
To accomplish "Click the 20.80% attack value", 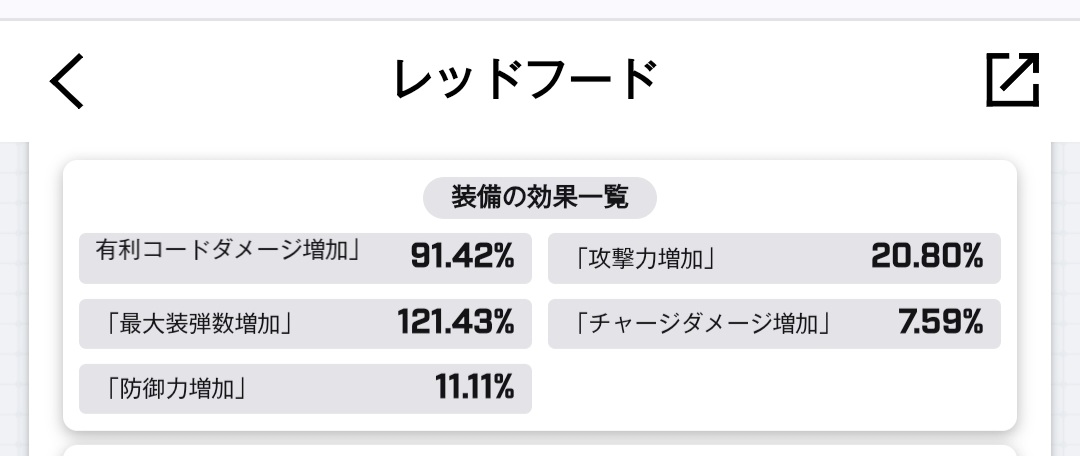I will coord(927,256).
